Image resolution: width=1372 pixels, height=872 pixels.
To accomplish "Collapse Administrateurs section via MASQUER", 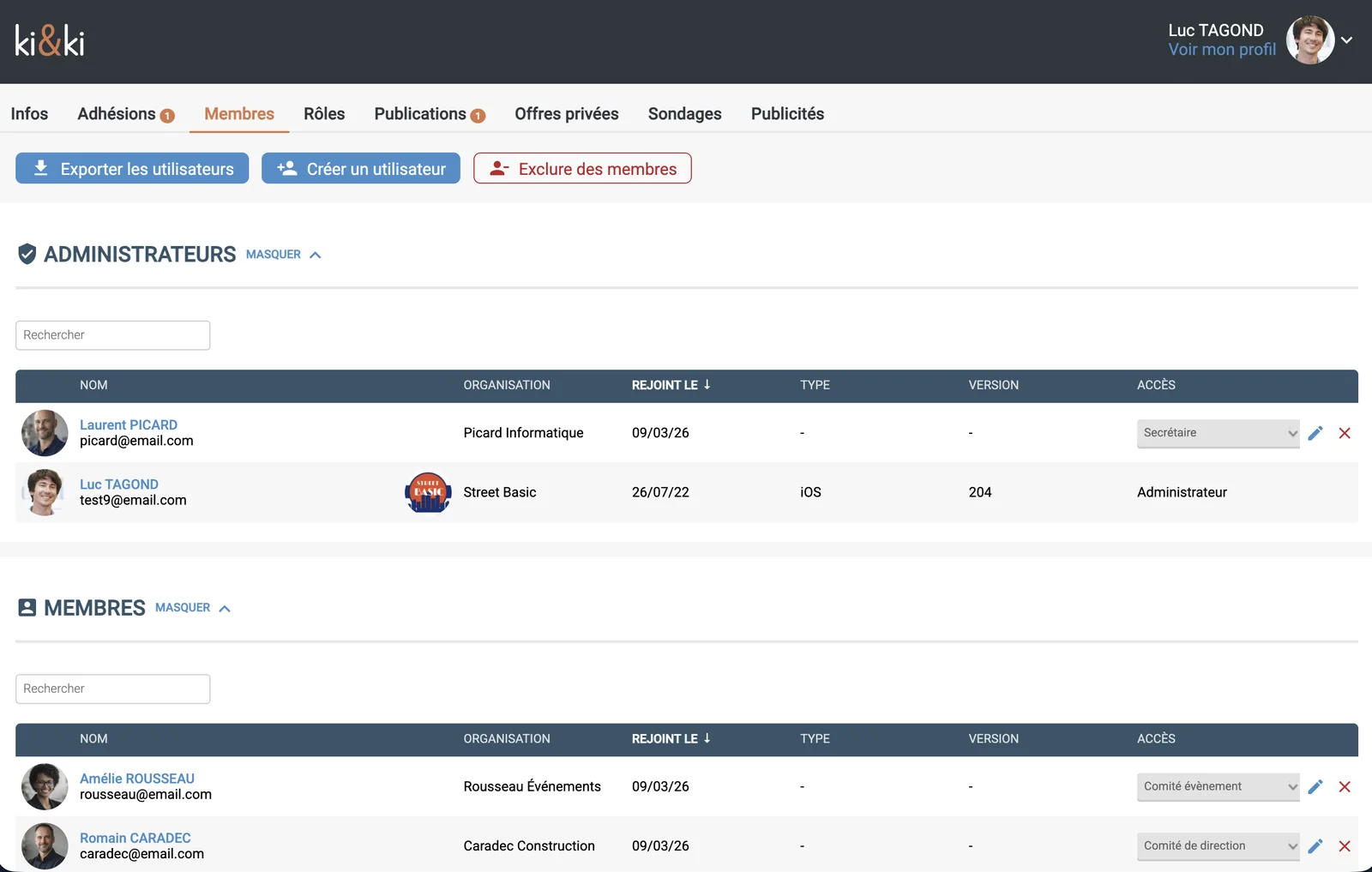I will 284,255.
